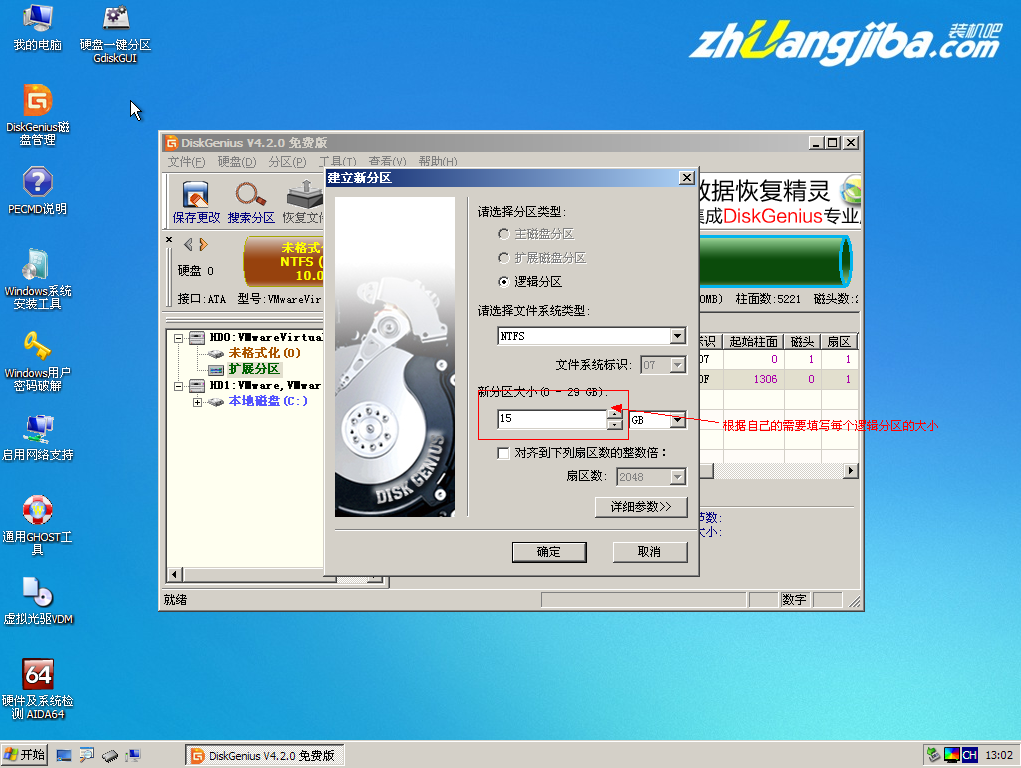Click the 确定 button to confirm
The height and width of the screenshot is (768, 1021).
[548, 551]
